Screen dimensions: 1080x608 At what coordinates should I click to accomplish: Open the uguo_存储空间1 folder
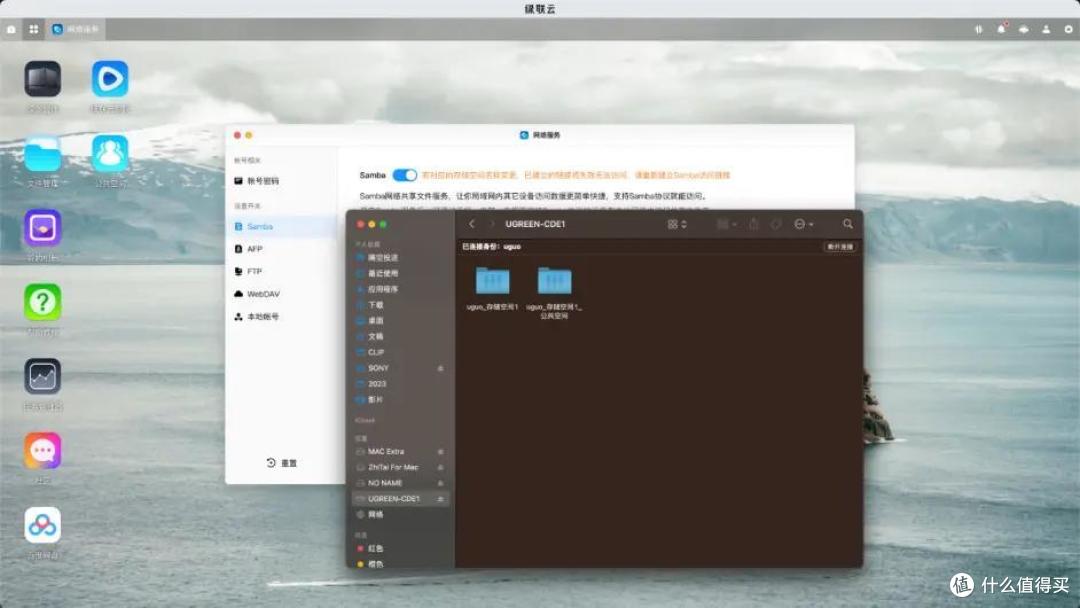click(x=492, y=289)
